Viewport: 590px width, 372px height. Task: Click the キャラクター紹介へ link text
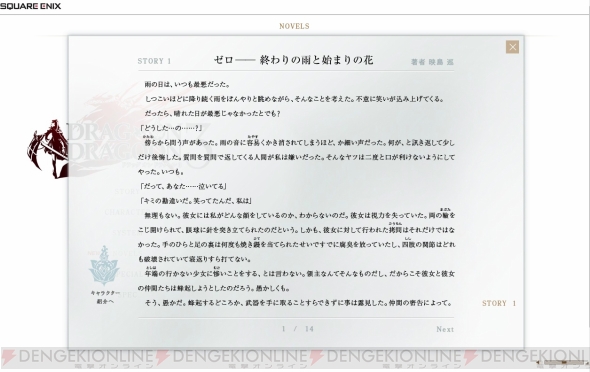click(105, 297)
